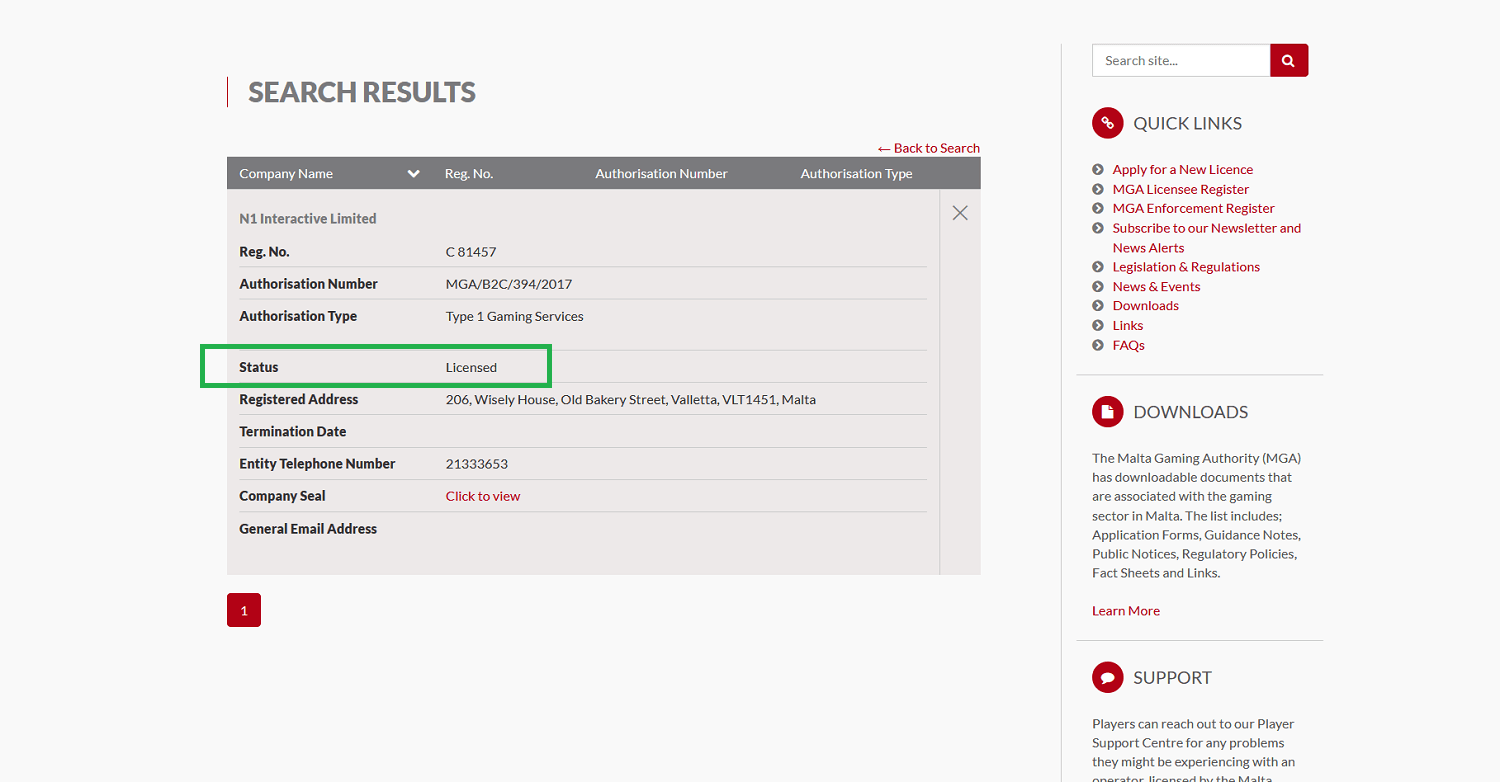The image size is (1500, 782).
Task: Focus the Search site input field
Action: (x=1181, y=60)
